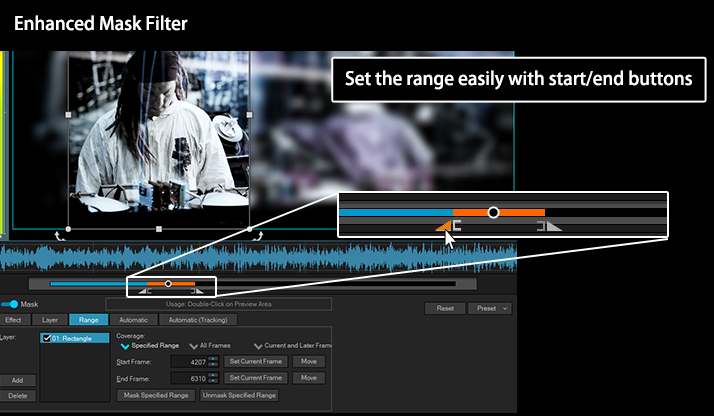714x416 pixels.
Task: Click the range end marker button on timeline
Action: tap(198, 291)
